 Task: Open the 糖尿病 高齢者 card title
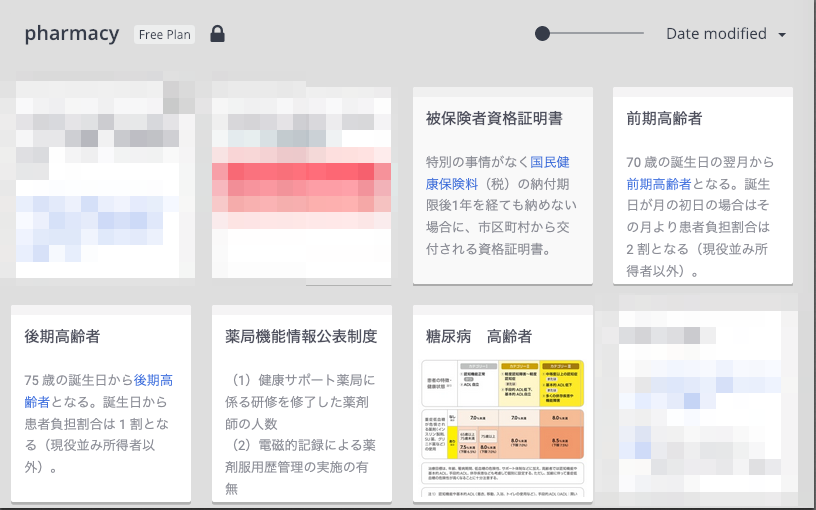pos(479,337)
